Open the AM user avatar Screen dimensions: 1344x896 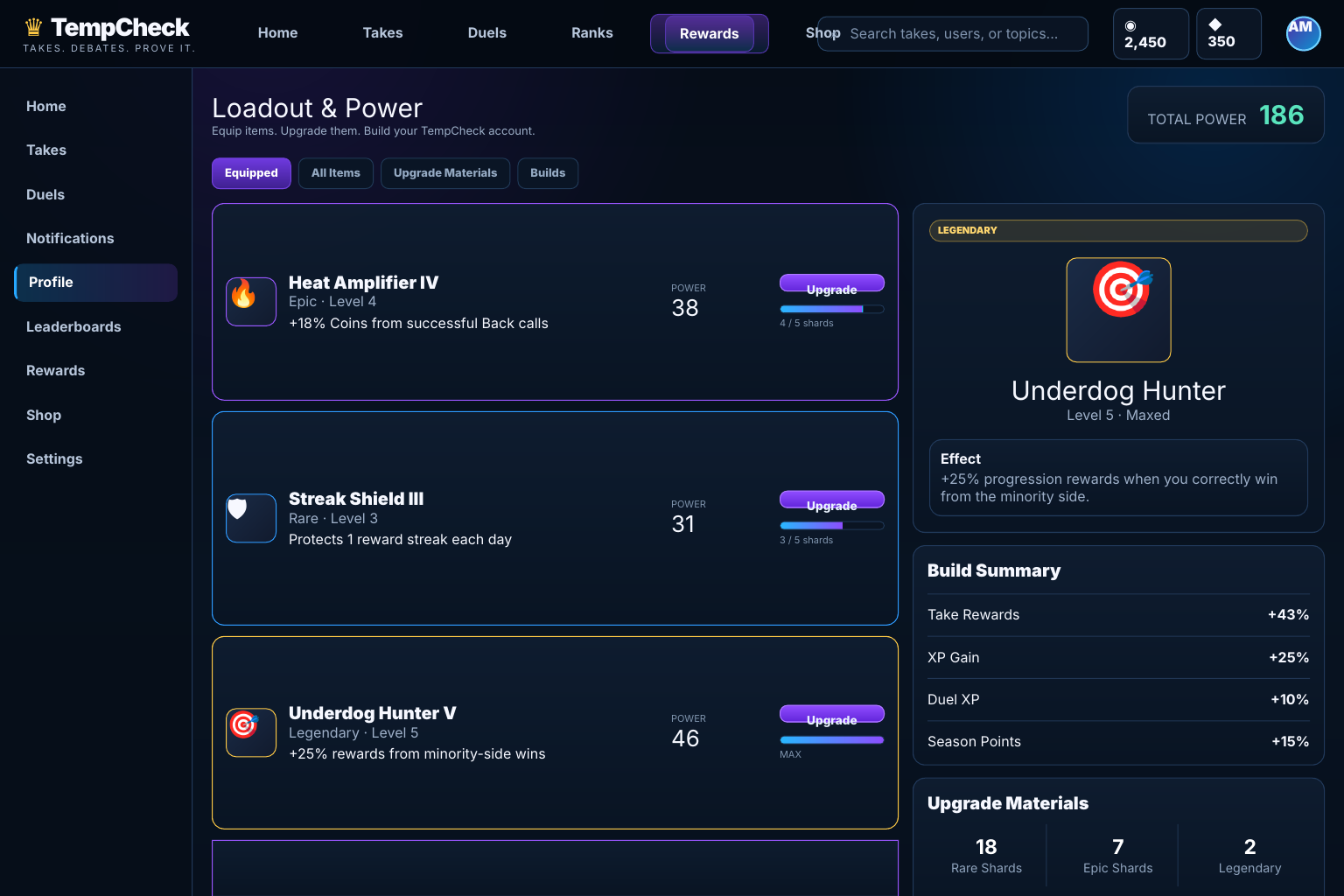pyautogui.click(x=1303, y=33)
